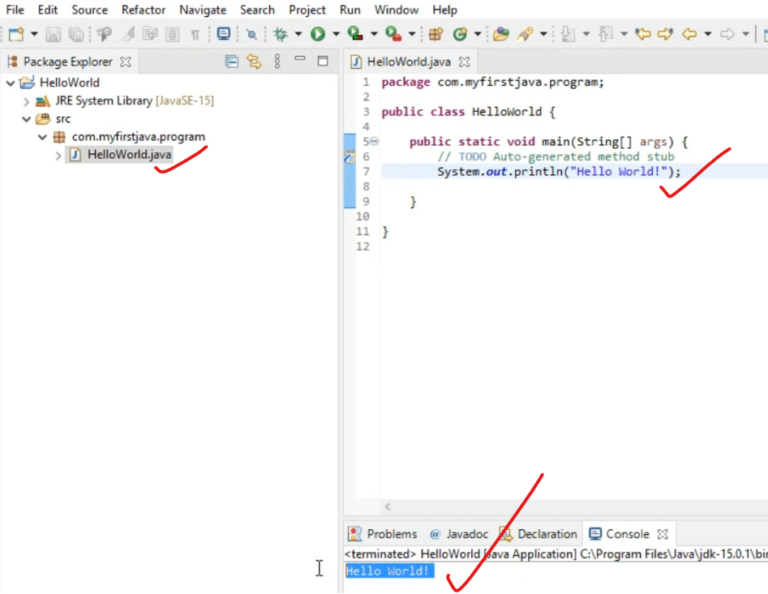Expand the JRE System Library node
The width and height of the screenshot is (768, 594).
click(26, 101)
